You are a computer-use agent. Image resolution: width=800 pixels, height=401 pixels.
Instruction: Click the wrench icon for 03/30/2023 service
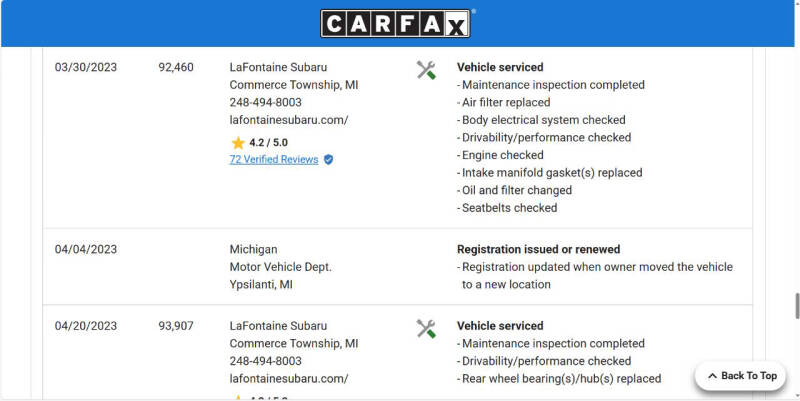(x=426, y=69)
